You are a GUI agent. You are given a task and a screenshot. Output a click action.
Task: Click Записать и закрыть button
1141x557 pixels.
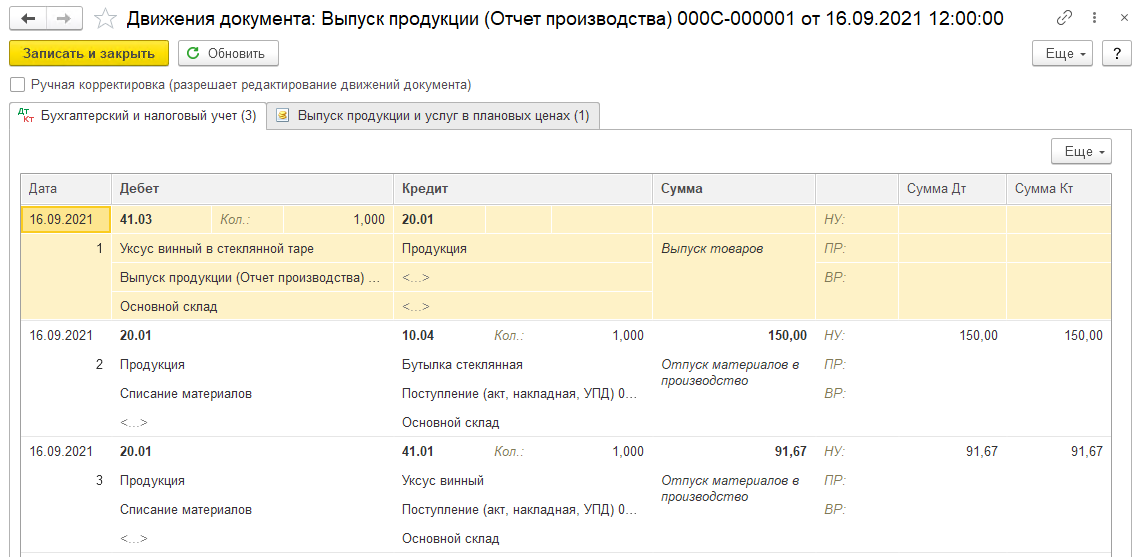pos(89,53)
